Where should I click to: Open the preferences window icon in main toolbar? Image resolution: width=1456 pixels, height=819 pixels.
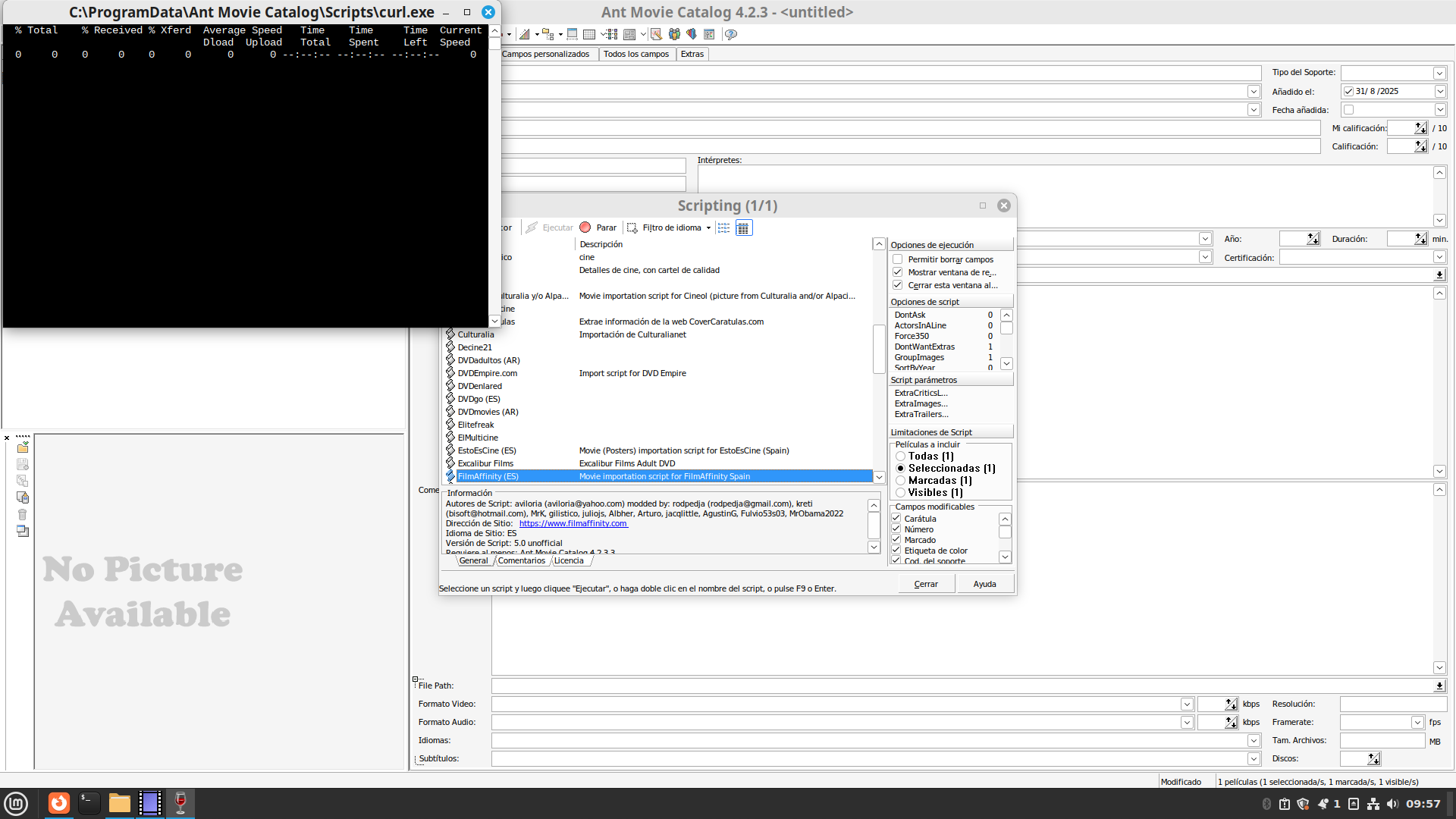[x=709, y=34]
